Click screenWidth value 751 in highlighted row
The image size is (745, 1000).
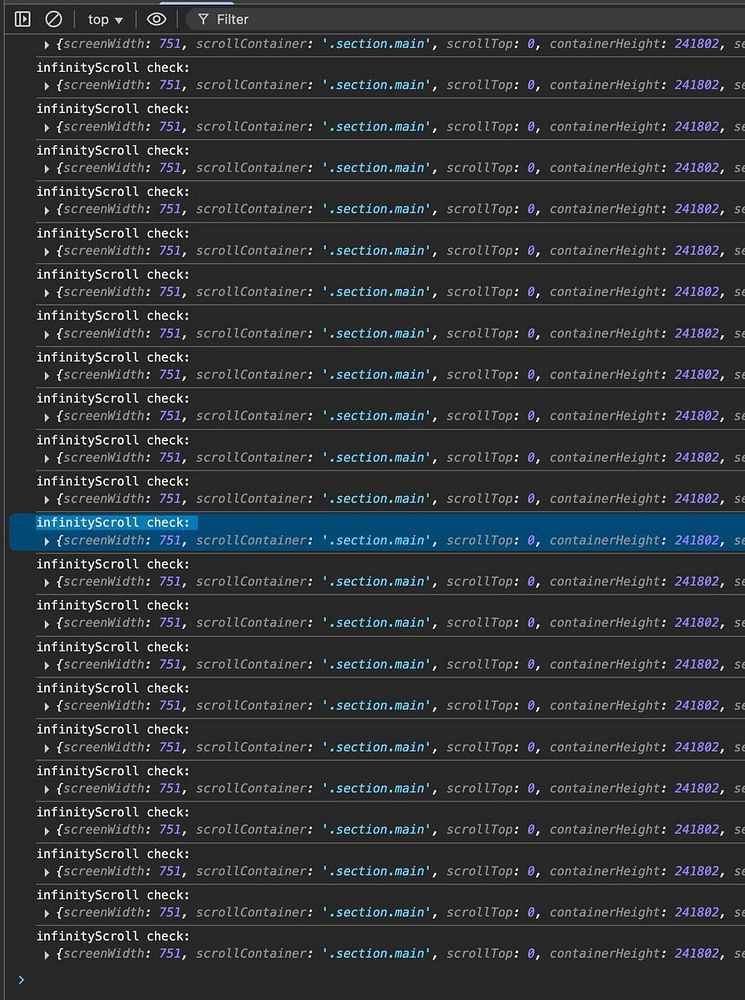click(x=170, y=540)
